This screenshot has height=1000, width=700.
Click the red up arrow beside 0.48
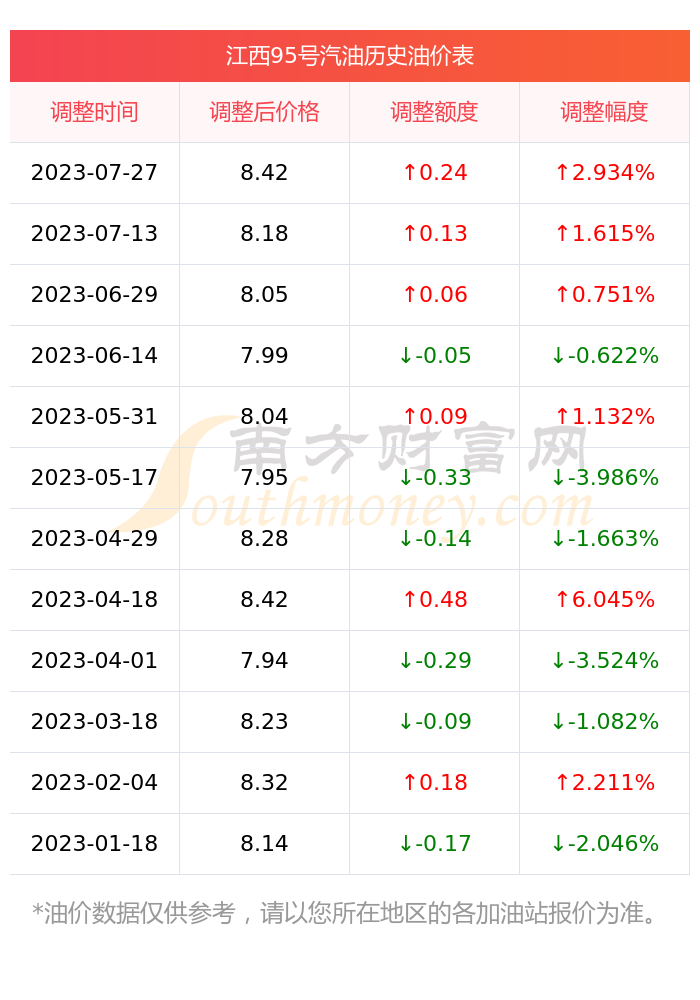(x=410, y=599)
